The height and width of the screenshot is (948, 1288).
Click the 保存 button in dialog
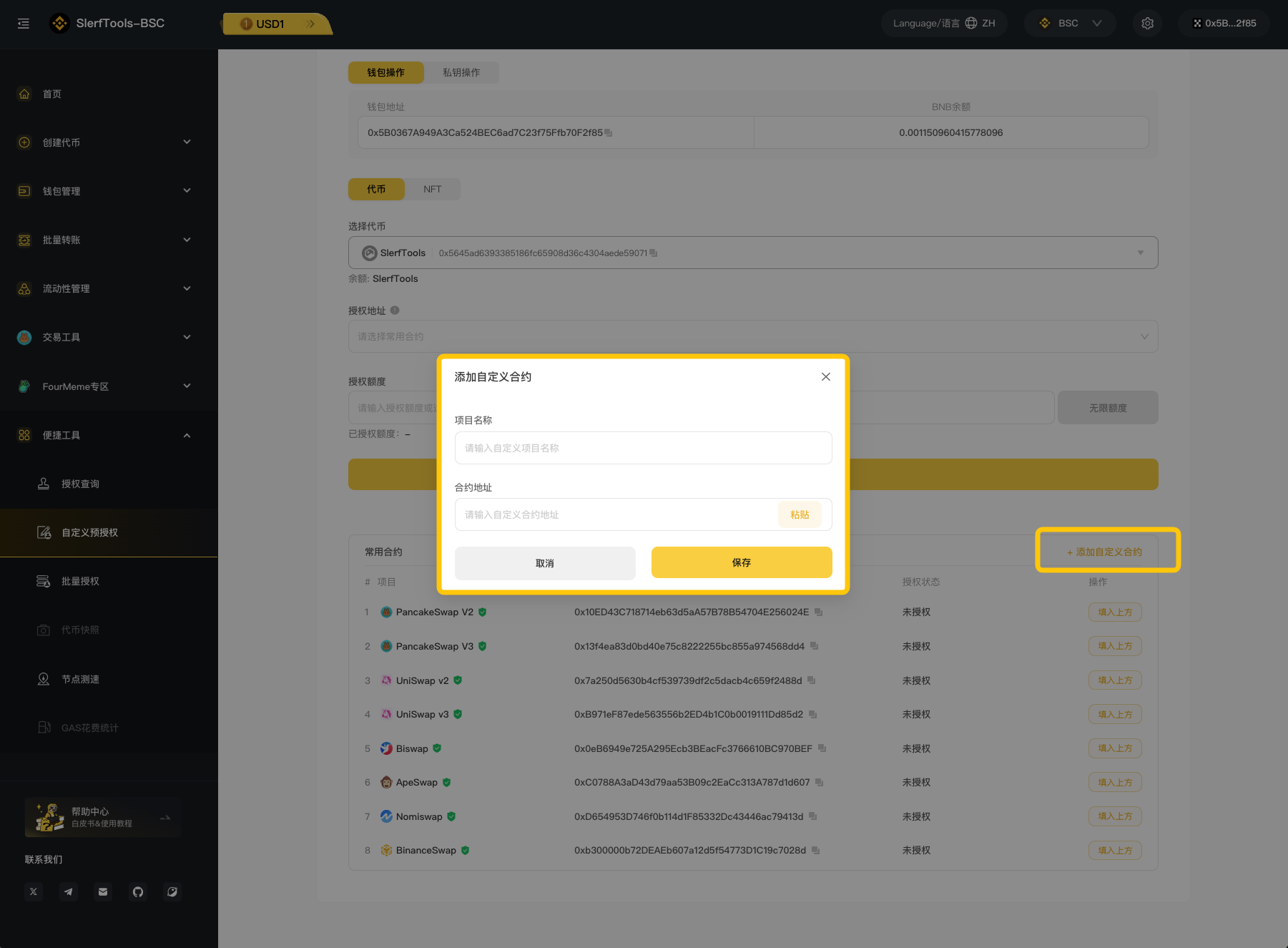741,562
